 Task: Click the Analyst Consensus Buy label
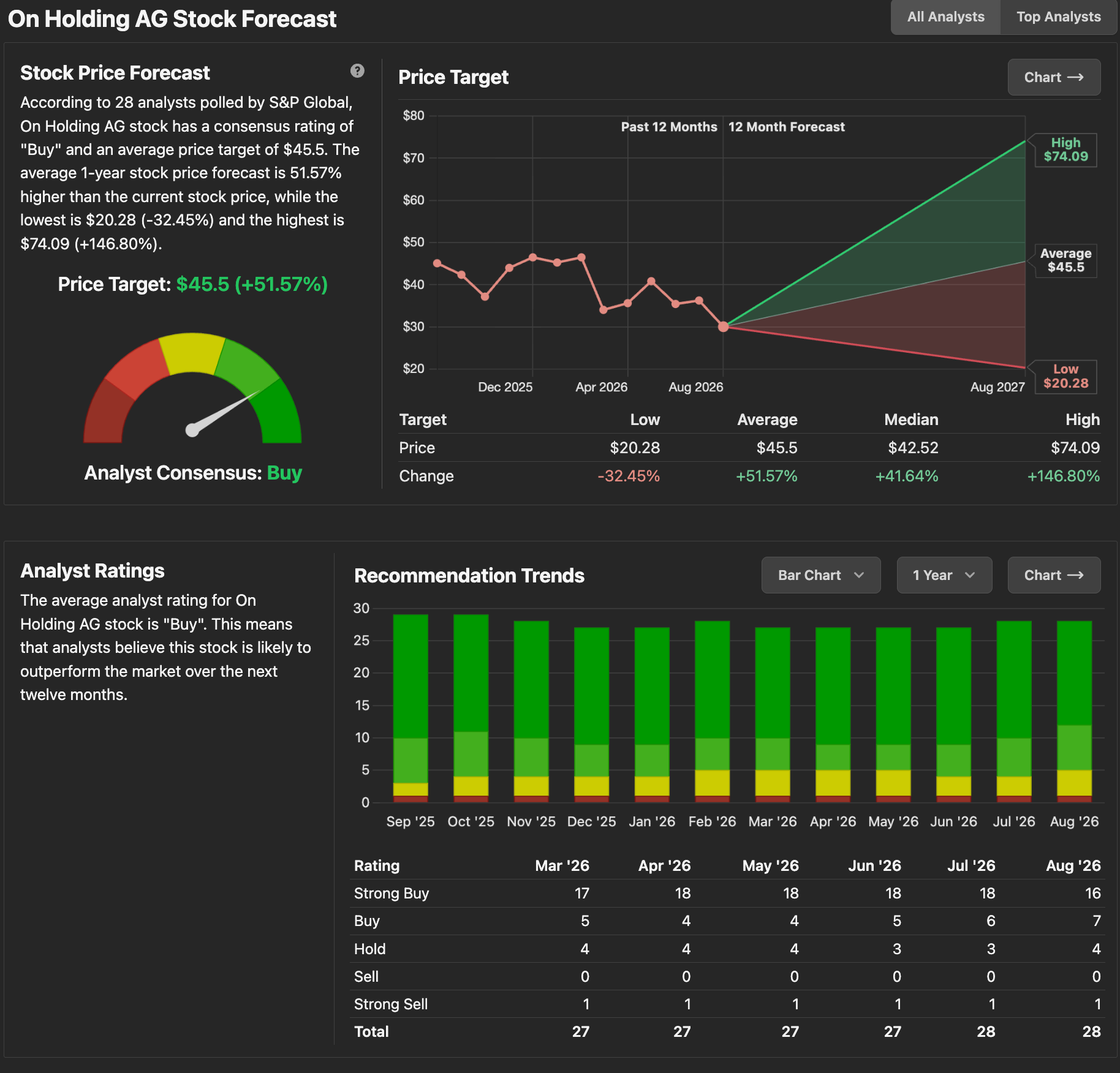pyautogui.click(x=193, y=473)
